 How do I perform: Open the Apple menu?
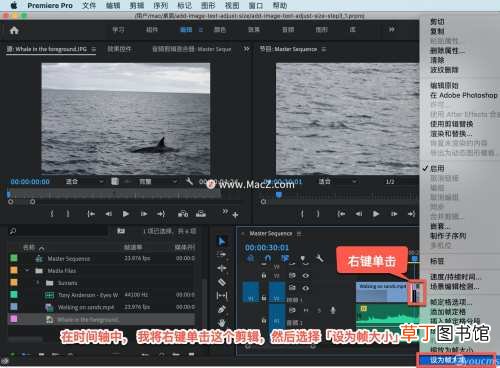coord(14,5)
